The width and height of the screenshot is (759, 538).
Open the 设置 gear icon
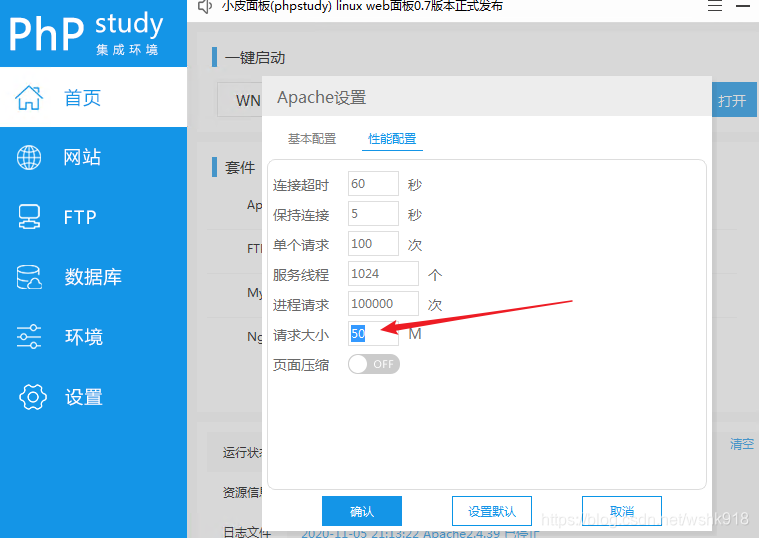click(x=32, y=397)
